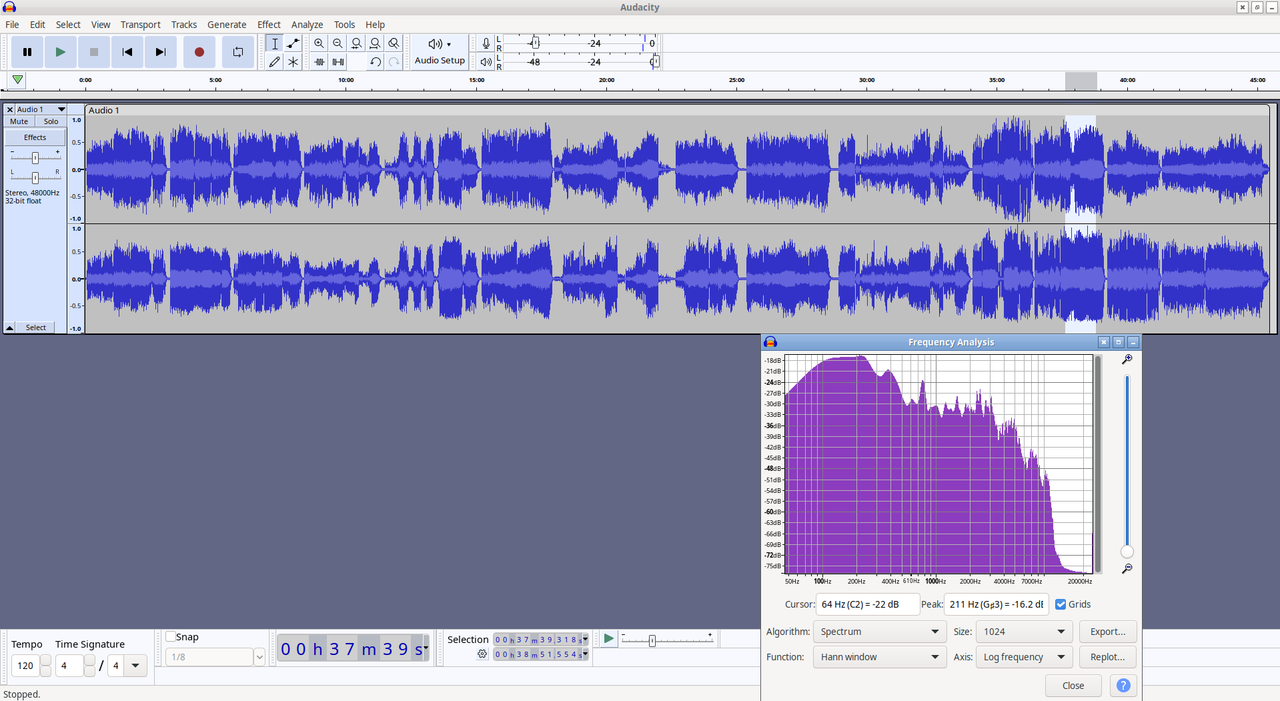
Task: Open the Size 1024 dropdown
Action: pyautogui.click(x=1024, y=631)
